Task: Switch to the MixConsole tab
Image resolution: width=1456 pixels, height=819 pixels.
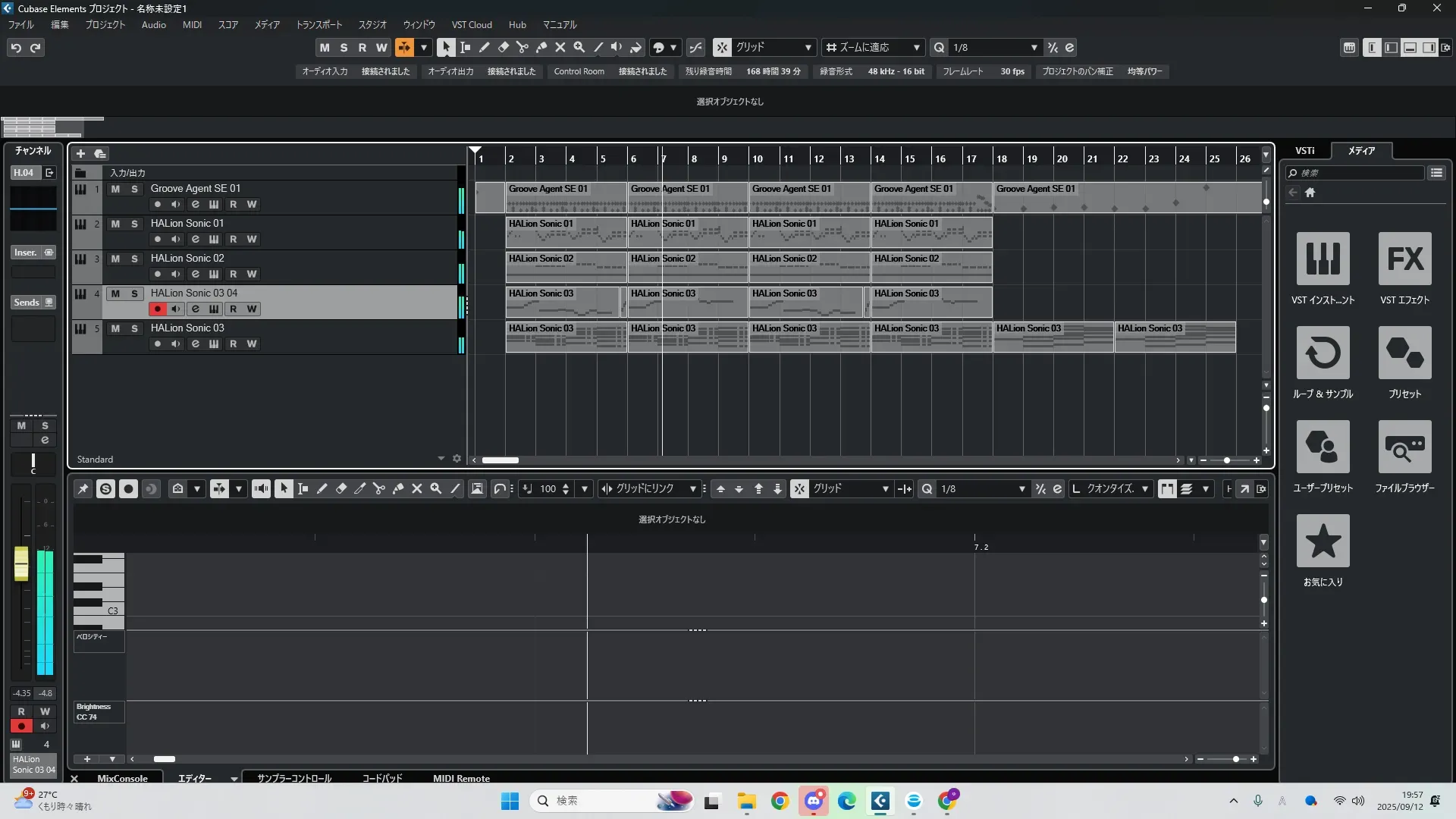Action: pos(122,778)
